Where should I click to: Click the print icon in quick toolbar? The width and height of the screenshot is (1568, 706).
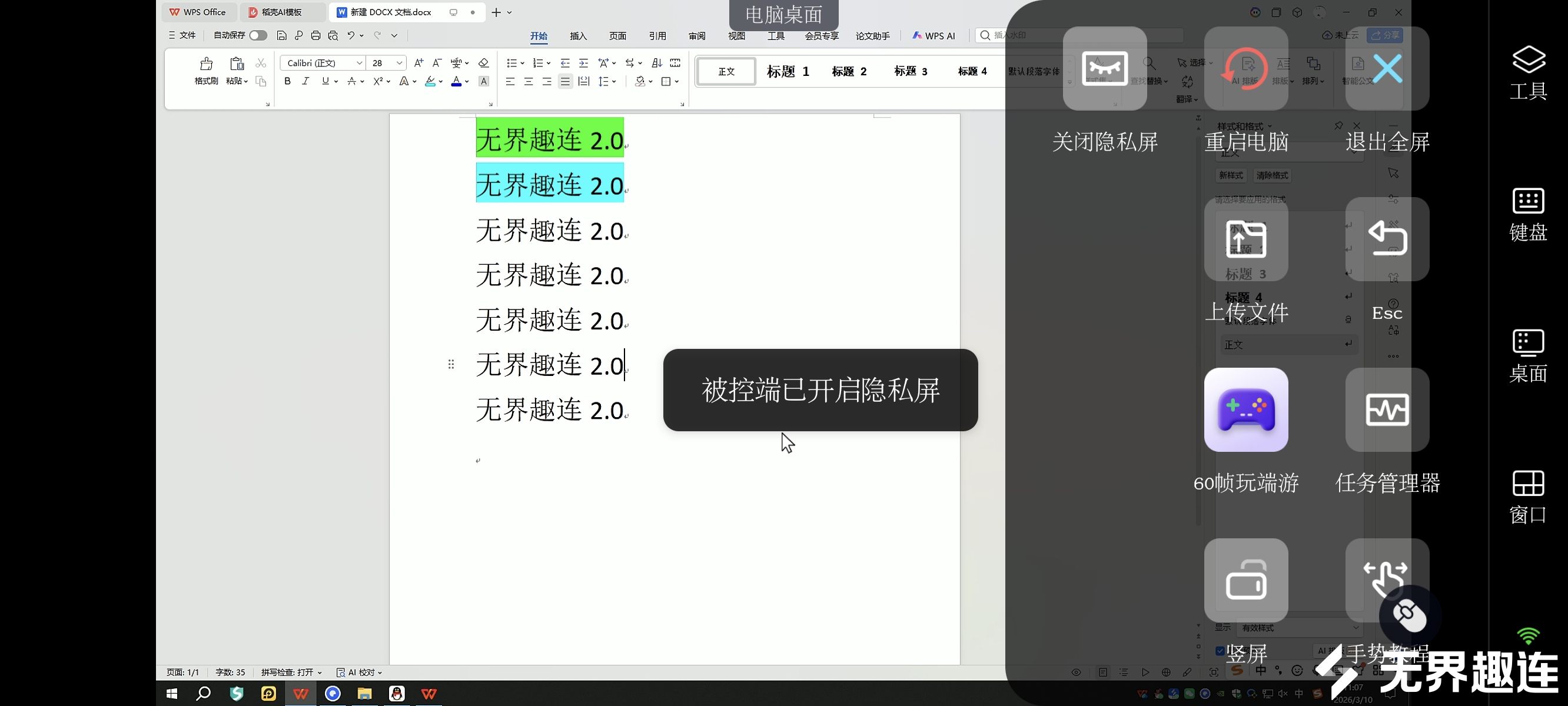(x=315, y=35)
